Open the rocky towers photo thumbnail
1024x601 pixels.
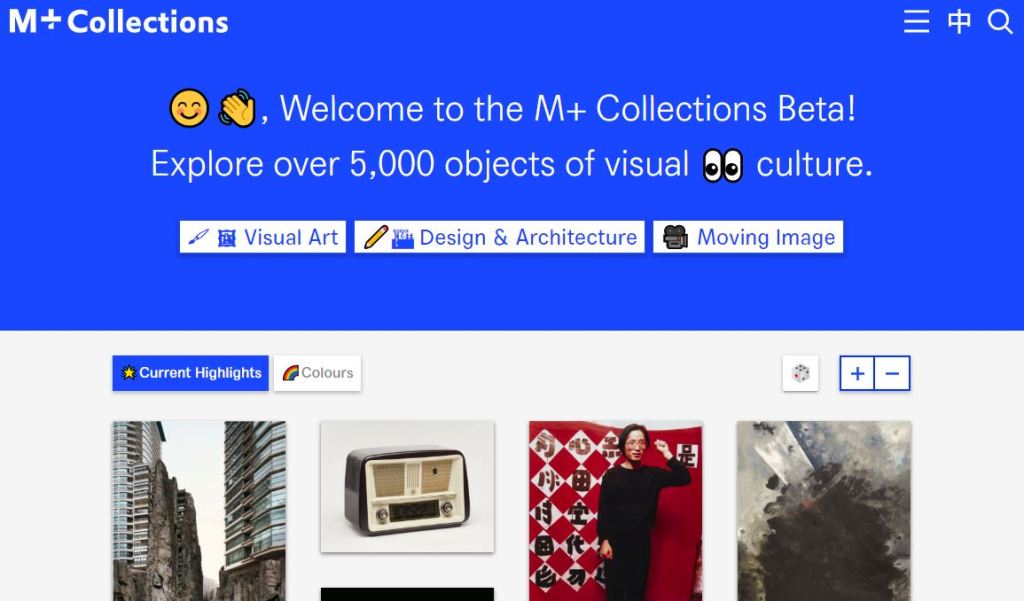[x=199, y=511]
